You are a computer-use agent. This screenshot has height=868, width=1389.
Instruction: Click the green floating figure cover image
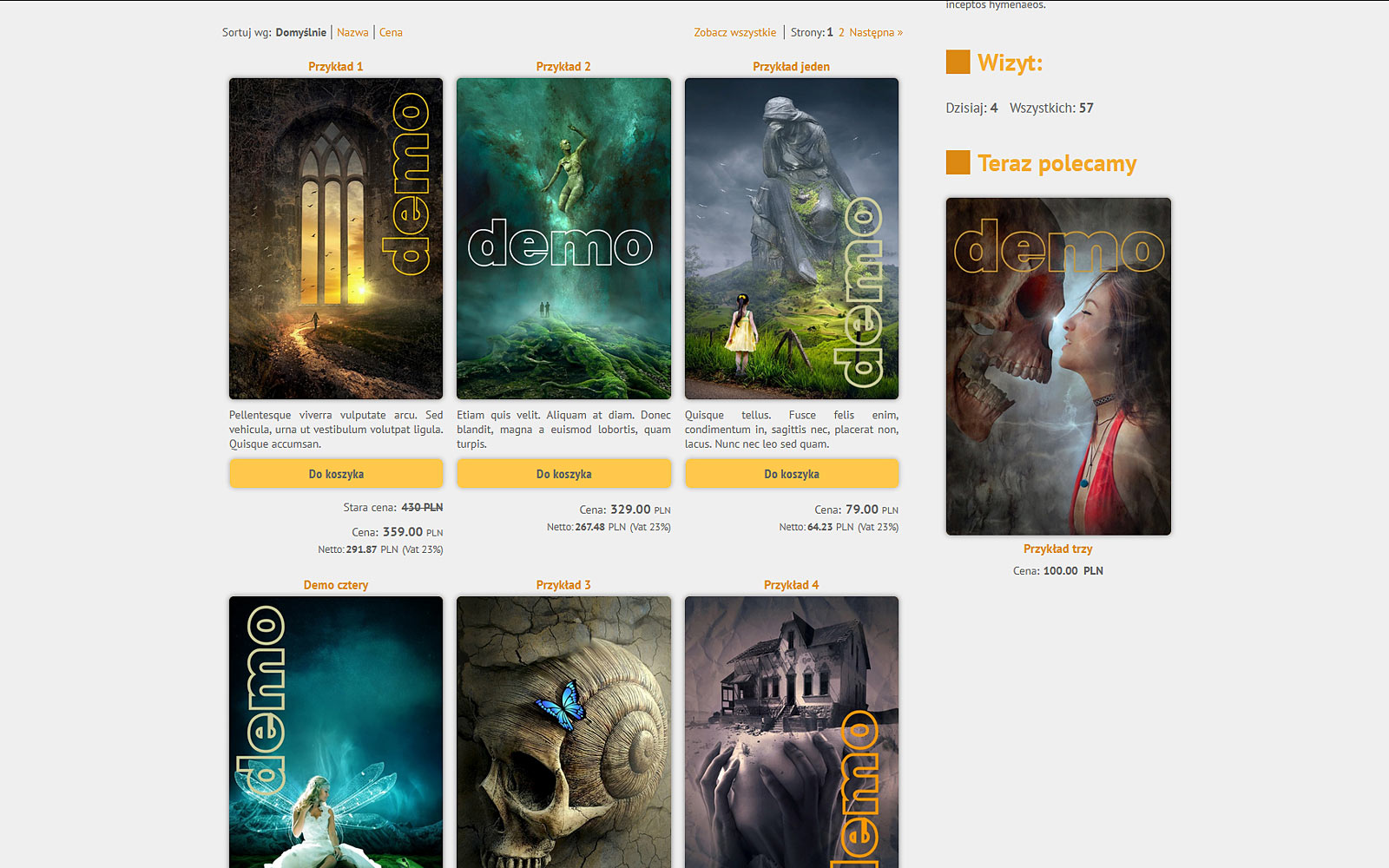tap(563, 239)
